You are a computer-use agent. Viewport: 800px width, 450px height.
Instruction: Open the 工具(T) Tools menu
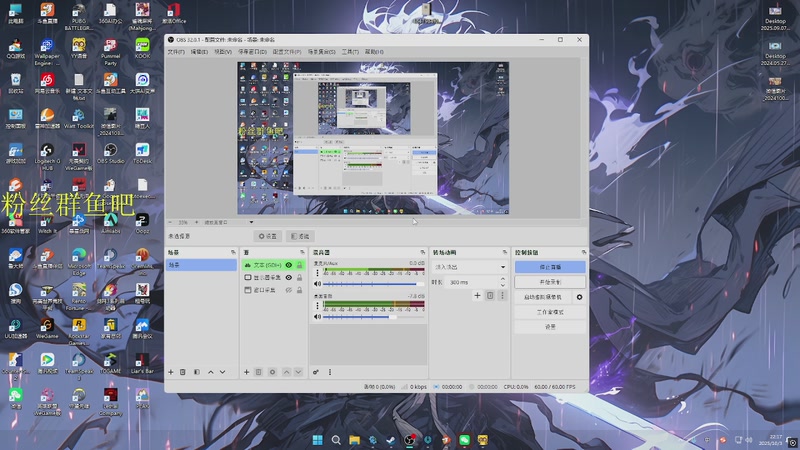[350, 52]
